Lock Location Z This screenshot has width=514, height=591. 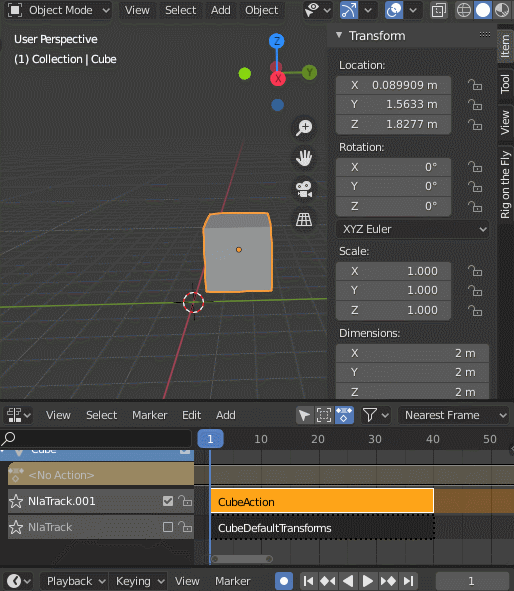tap(475, 124)
